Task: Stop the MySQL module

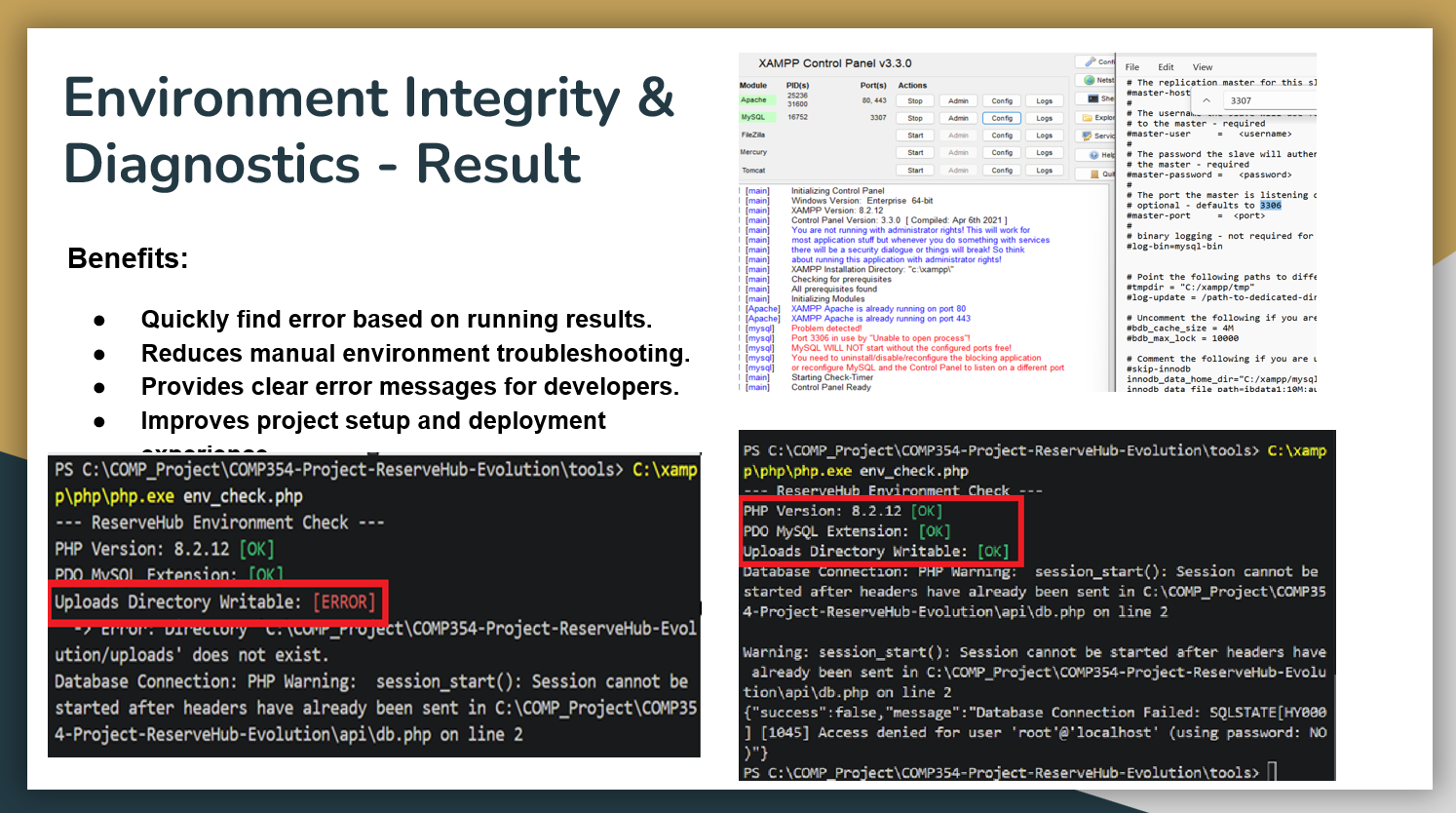Action: tap(915, 118)
